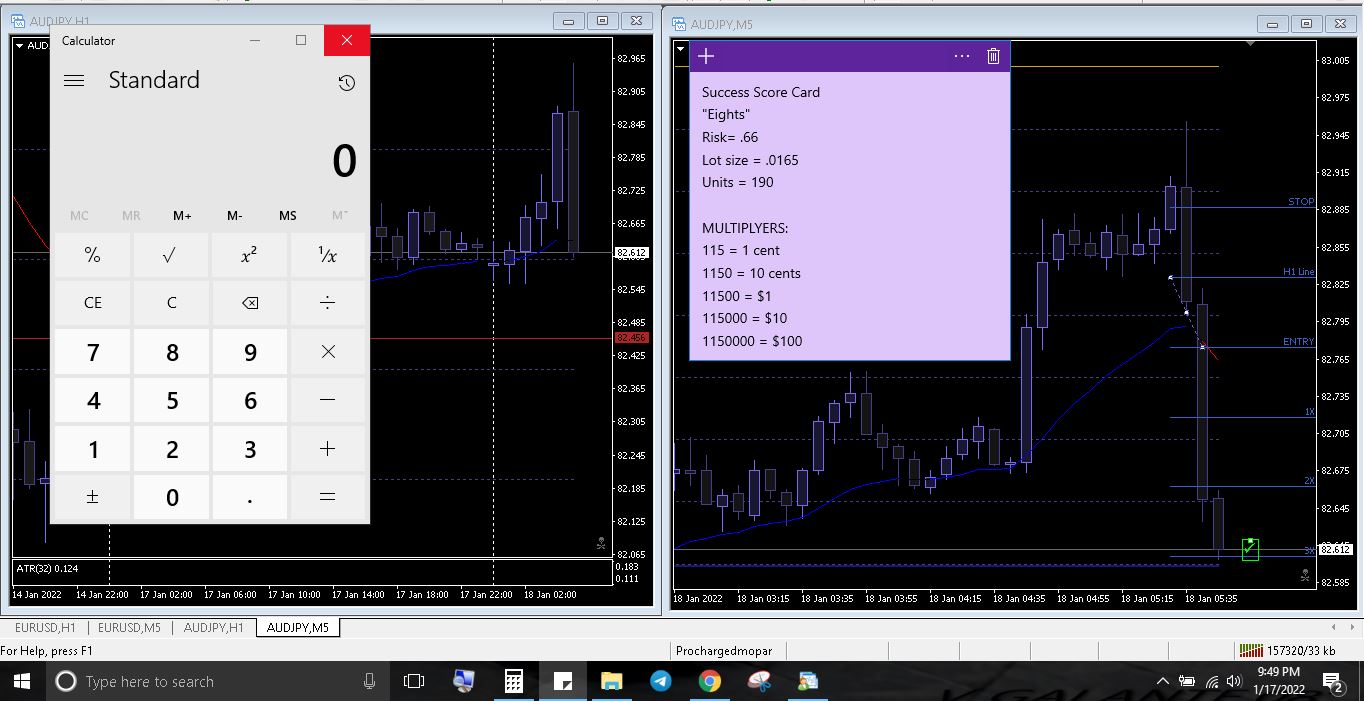Click the plus operator key
Image resolution: width=1364 pixels, height=701 pixels.
pyautogui.click(x=327, y=449)
